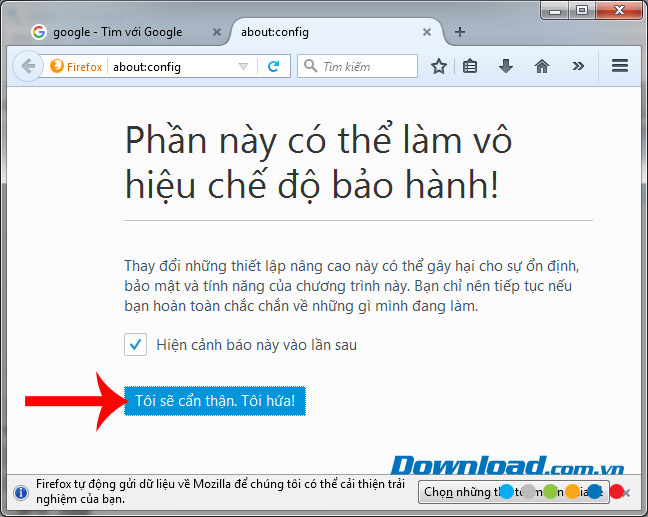648x517 pixels.
Task: Click the info icon in notification bar
Action: (21, 492)
